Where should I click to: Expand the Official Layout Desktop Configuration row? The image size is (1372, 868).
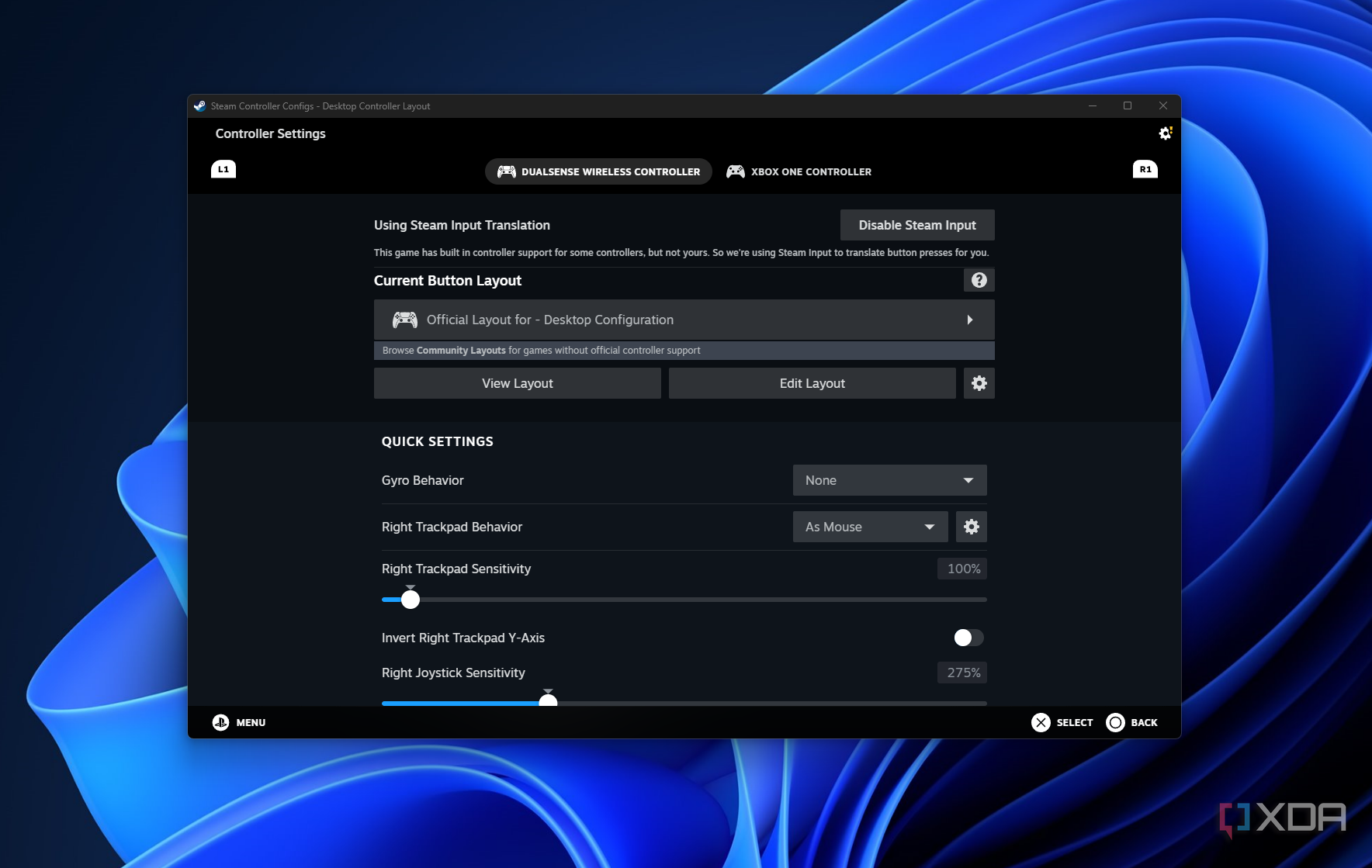pyautogui.click(x=684, y=320)
